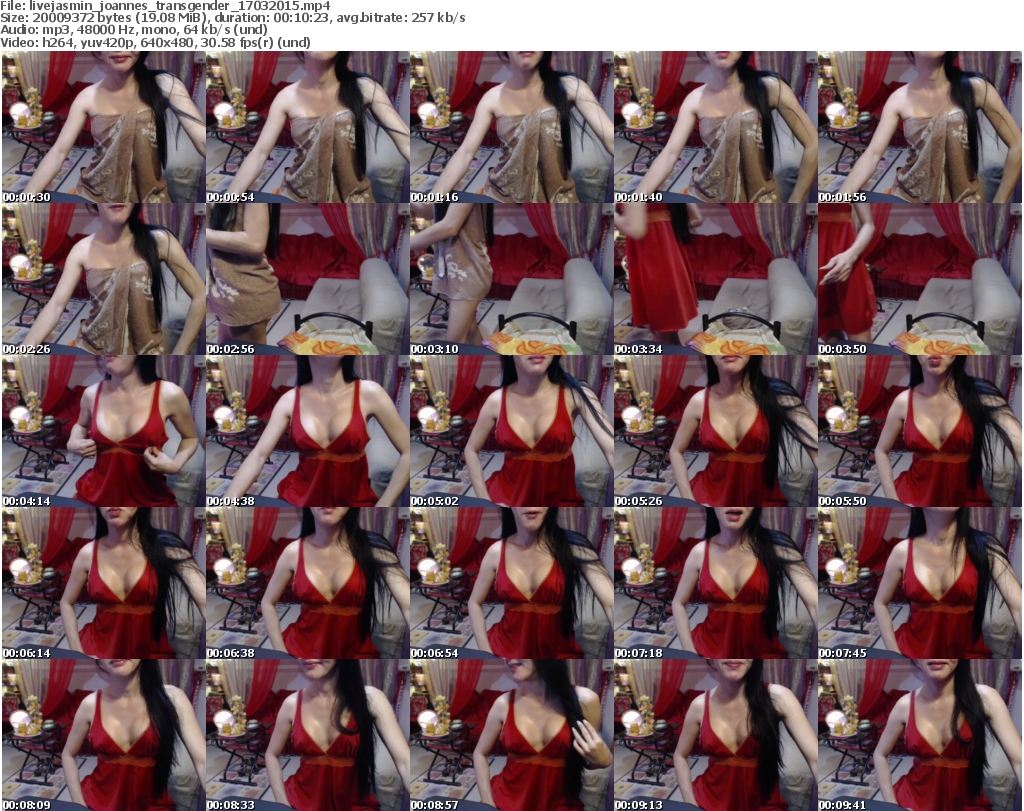Click the Audio info line in header
This screenshot has width=1024, height=811.
point(144,30)
